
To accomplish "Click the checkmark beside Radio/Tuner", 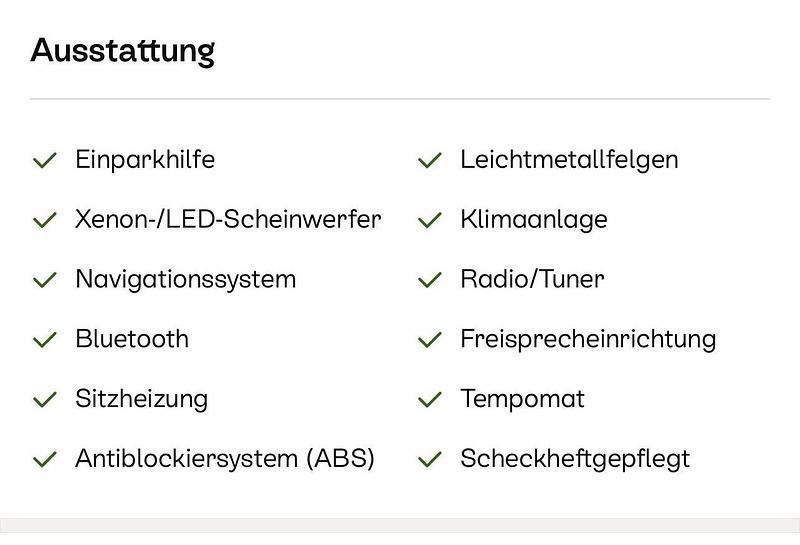I will pyautogui.click(x=430, y=280).
